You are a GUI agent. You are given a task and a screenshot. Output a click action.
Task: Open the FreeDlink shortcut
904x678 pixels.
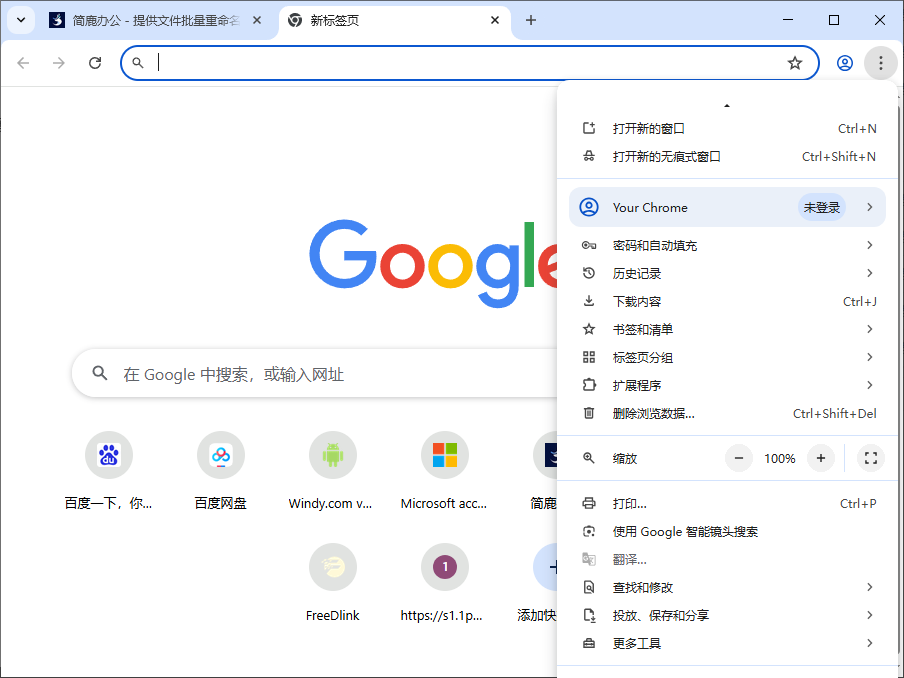click(333, 567)
